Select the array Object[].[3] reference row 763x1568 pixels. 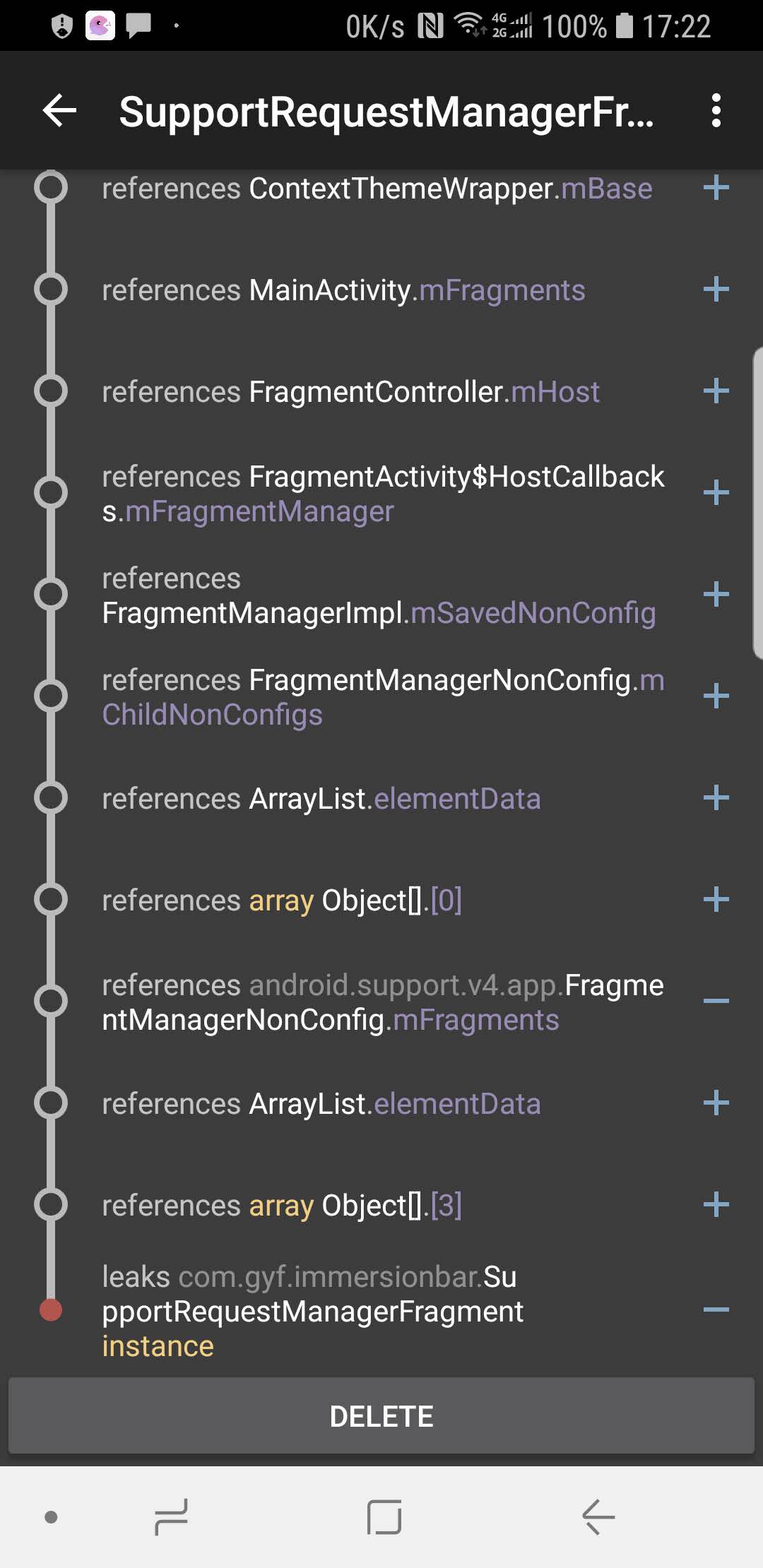[353, 1205]
